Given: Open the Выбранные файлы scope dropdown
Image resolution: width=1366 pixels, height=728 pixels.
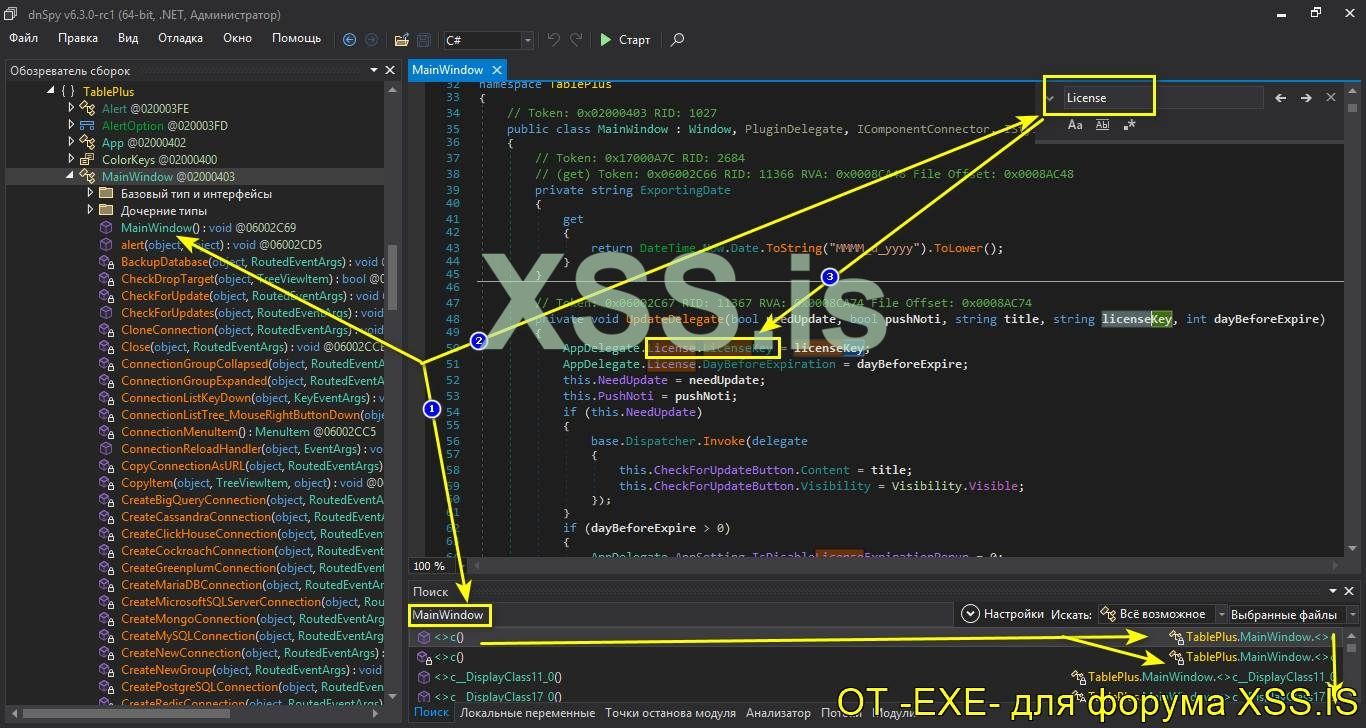Looking at the screenshot, I should click(1294, 614).
